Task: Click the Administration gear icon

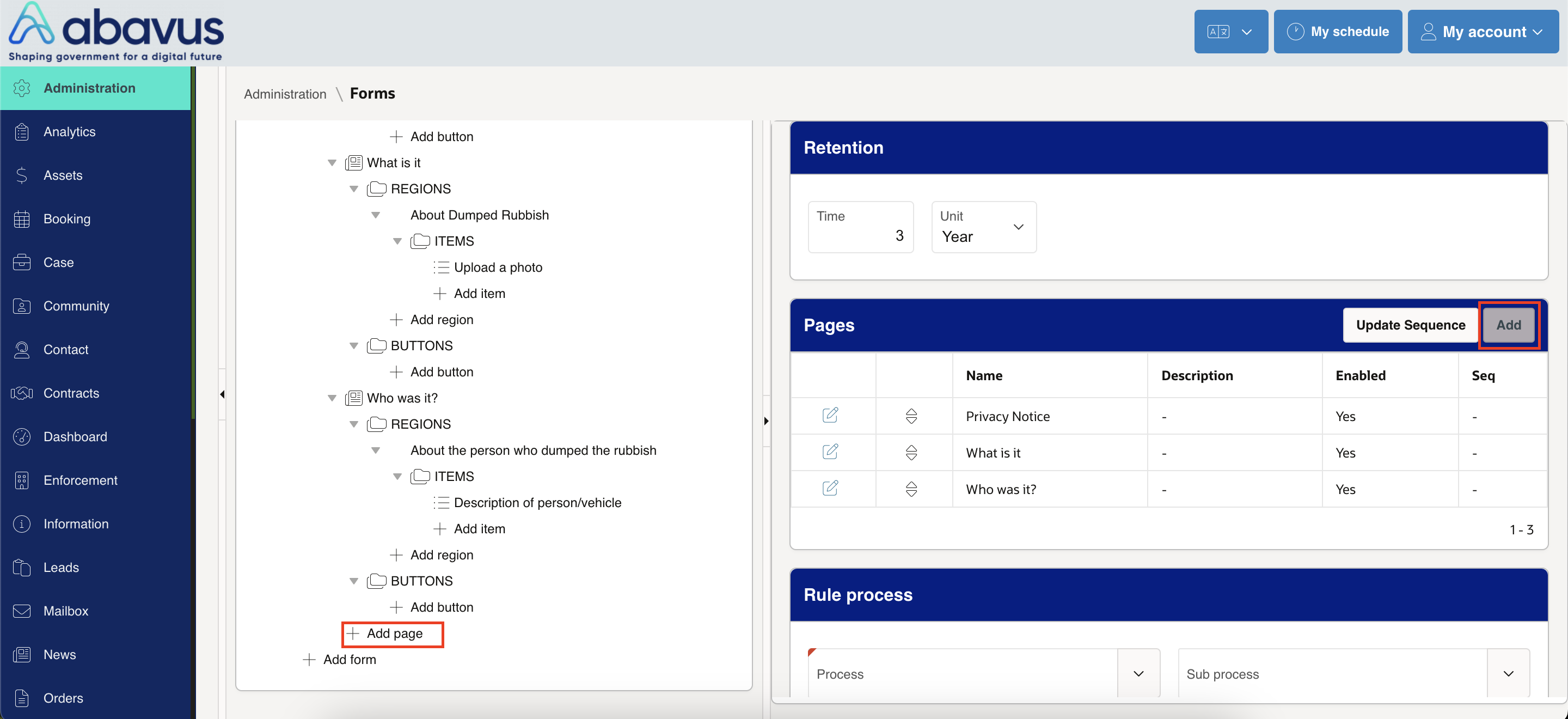Action: 22,88
